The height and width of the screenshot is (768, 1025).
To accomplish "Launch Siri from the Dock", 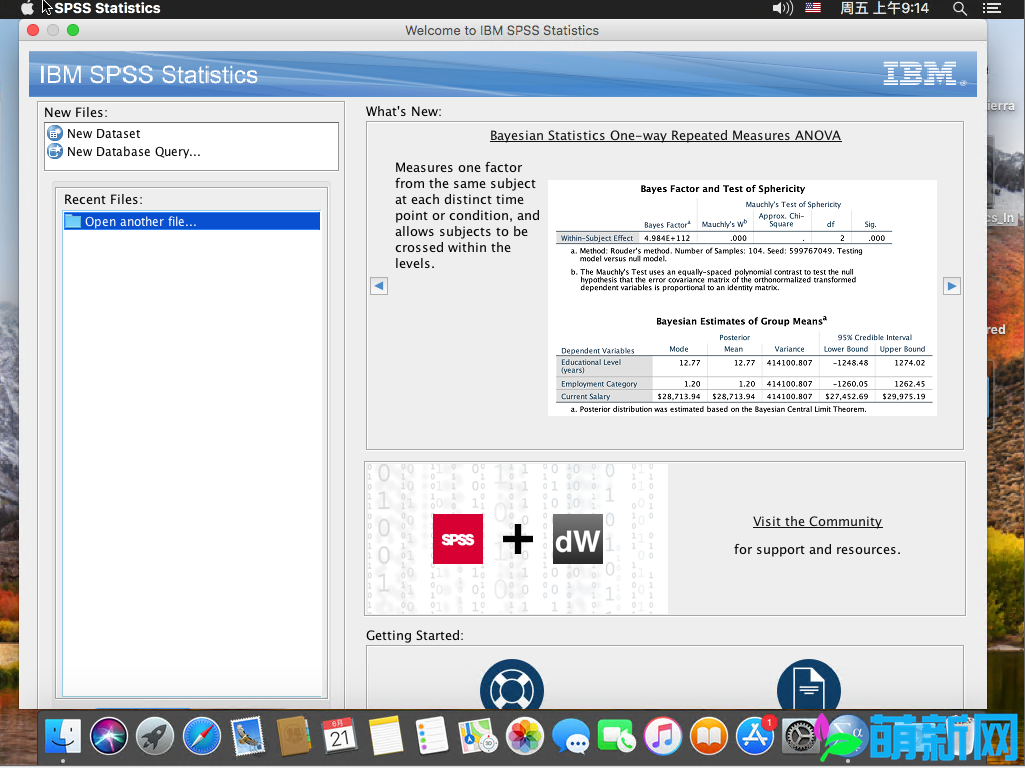I will (x=109, y=736).
